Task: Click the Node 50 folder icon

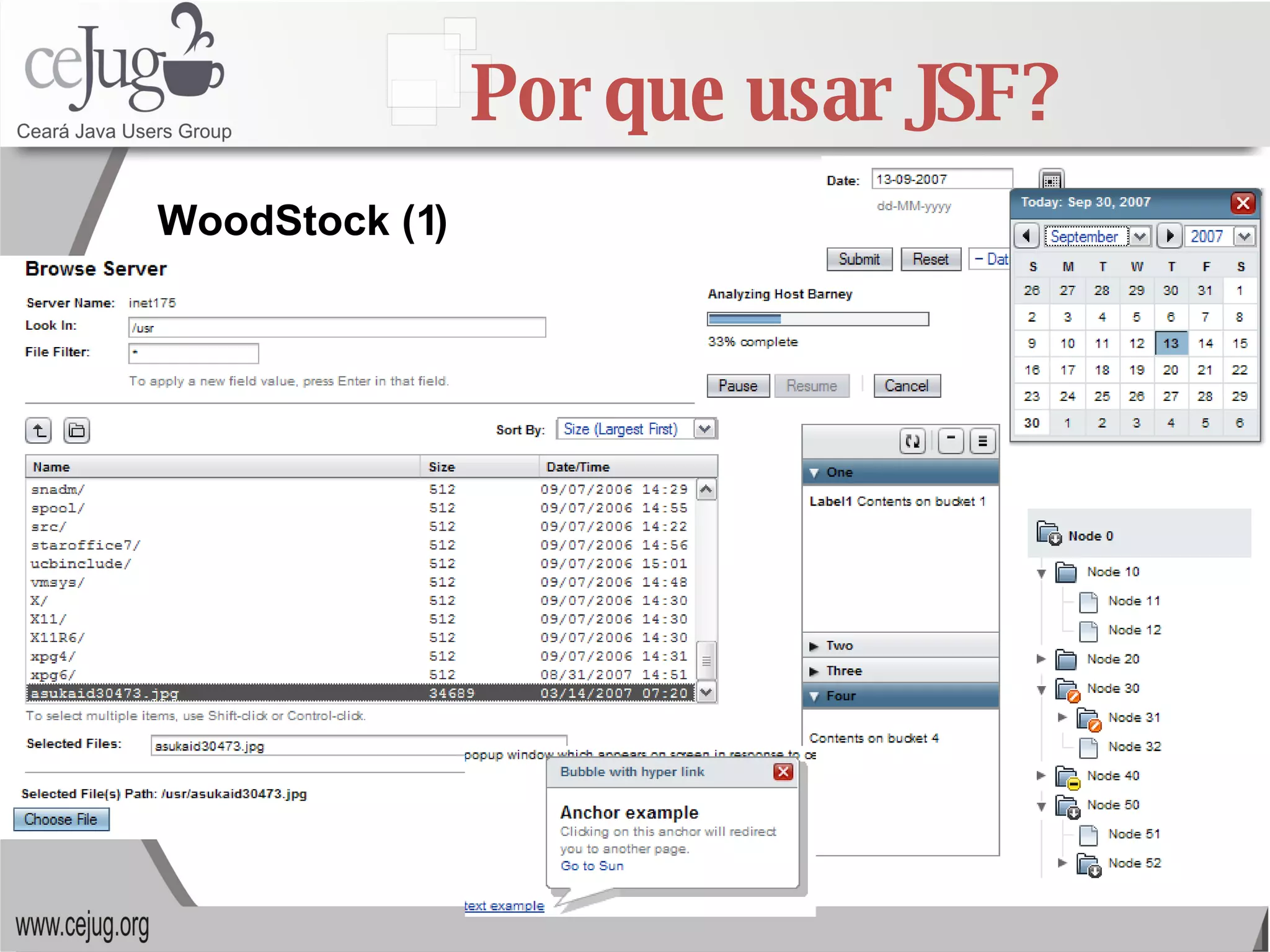Action: (1068, 806)
